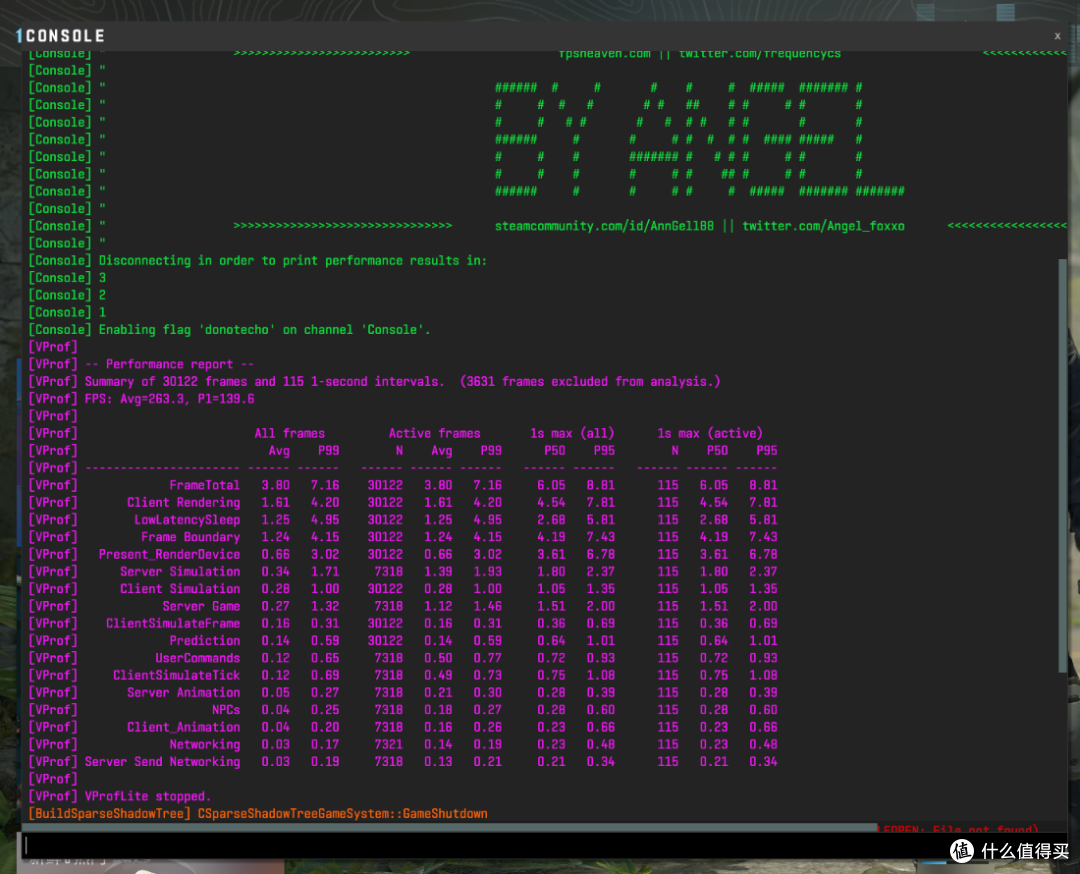Click the 'FPS: Avg=263.3, P1=139.6' line
The image size is (1080, 874).
[169, 399]
